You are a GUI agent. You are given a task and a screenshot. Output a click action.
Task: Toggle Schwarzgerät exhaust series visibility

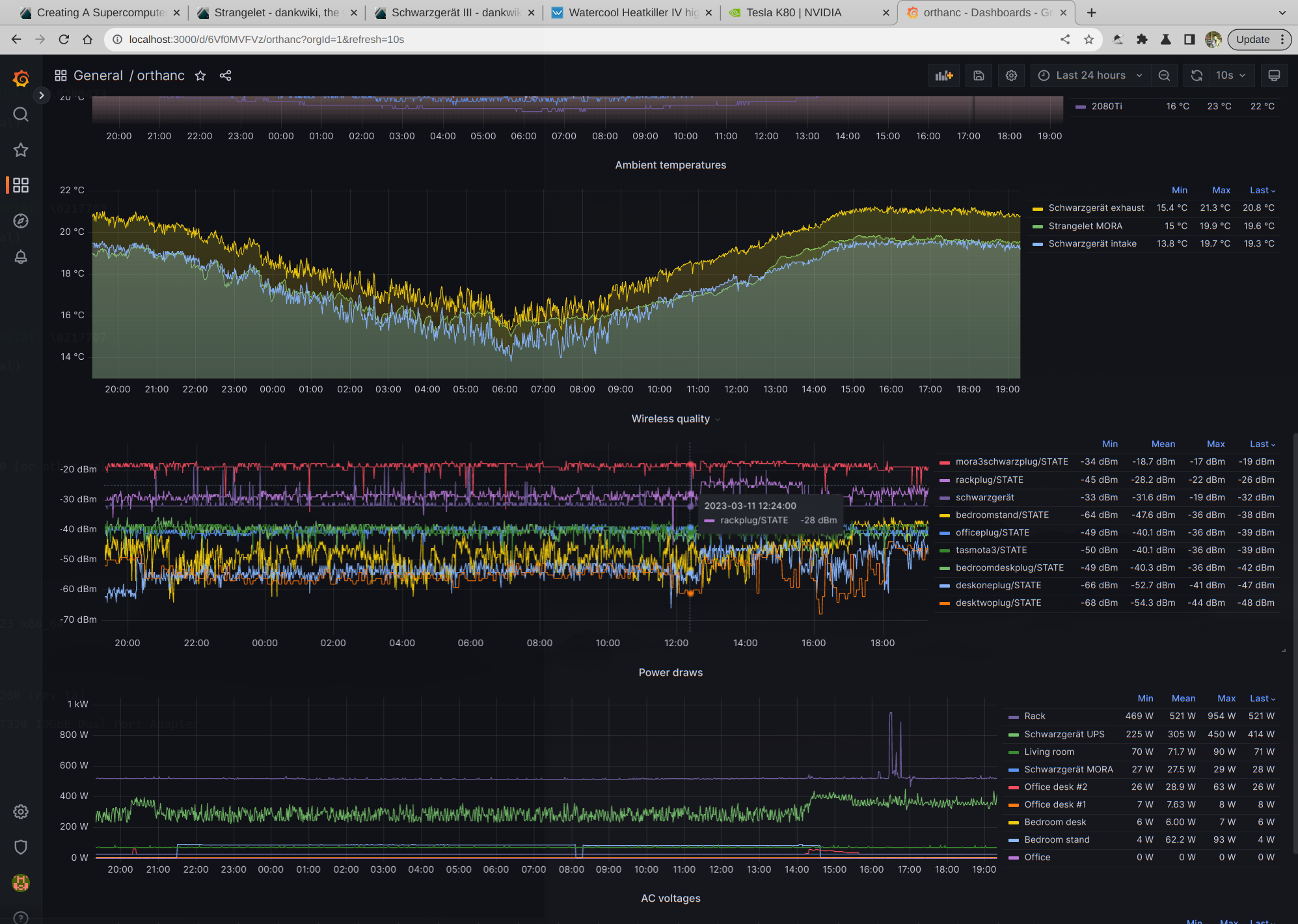pyautogui.click(x=1096, y=208)
